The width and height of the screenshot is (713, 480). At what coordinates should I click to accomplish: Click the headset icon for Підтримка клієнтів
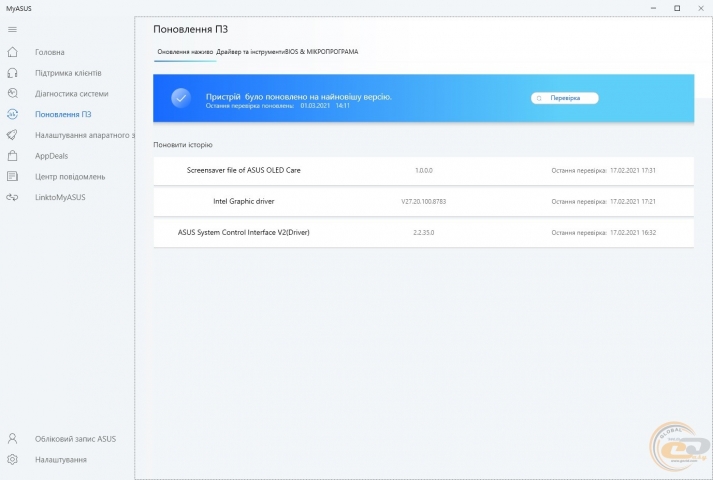tap(13, 73)
